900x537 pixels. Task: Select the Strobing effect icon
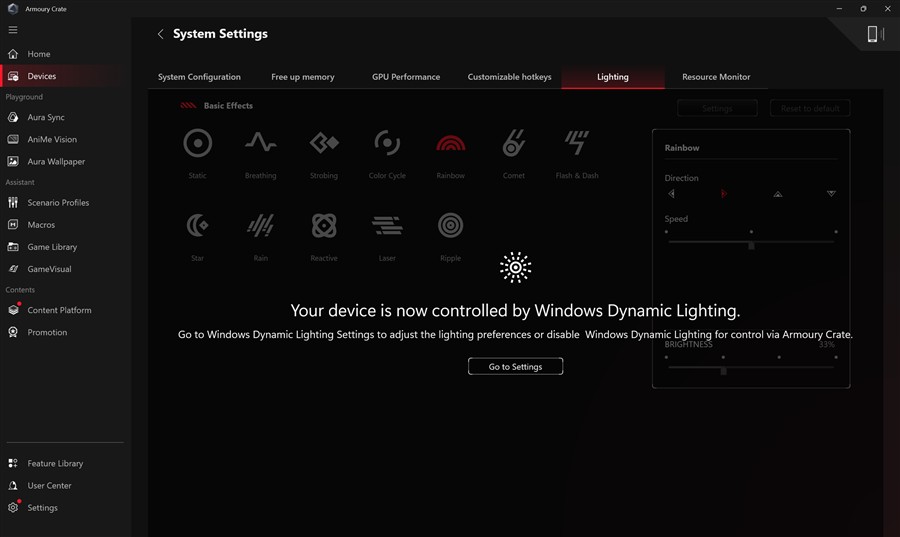(324, 144)
